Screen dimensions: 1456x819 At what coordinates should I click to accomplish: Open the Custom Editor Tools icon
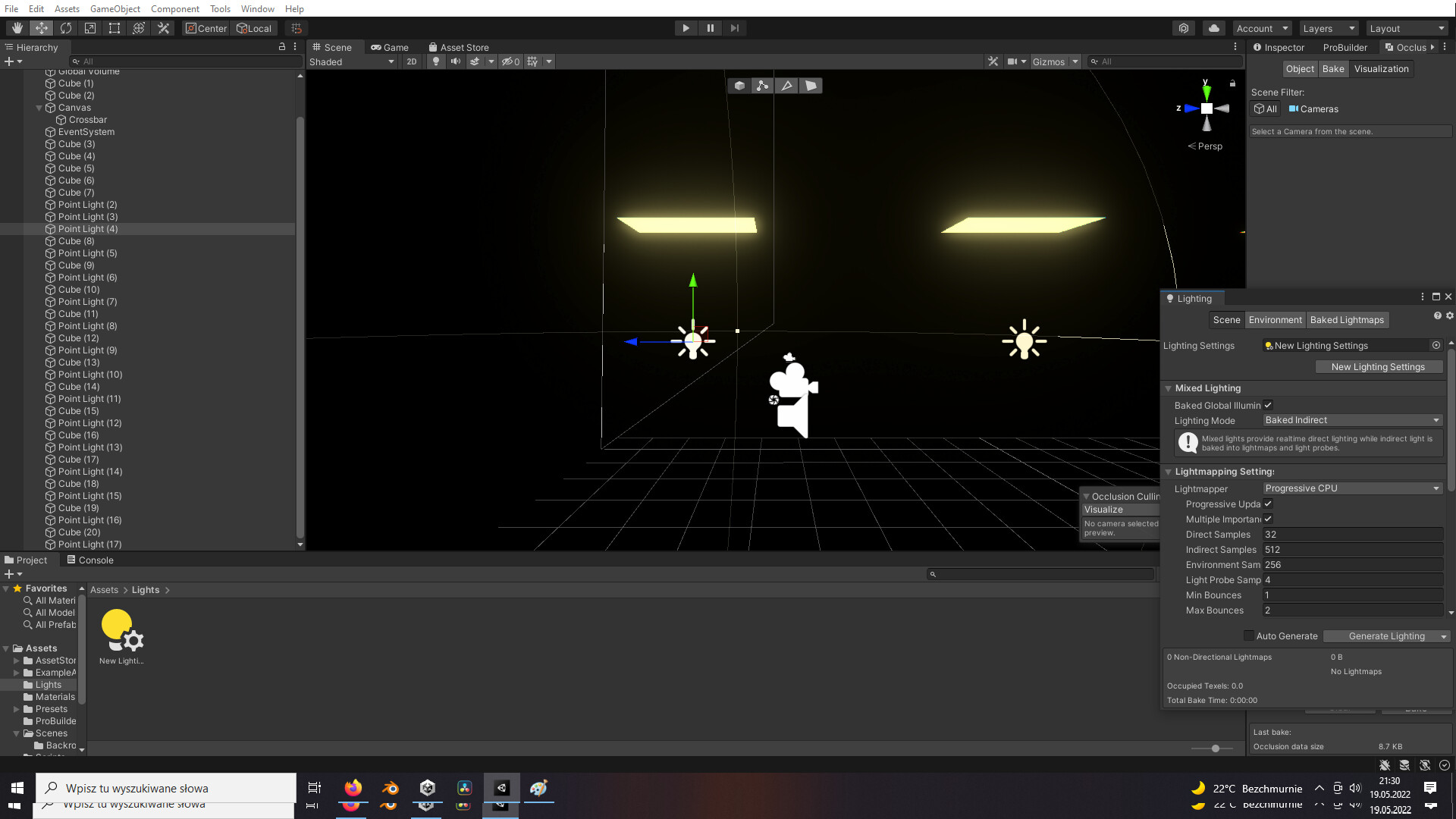(164, 28)
